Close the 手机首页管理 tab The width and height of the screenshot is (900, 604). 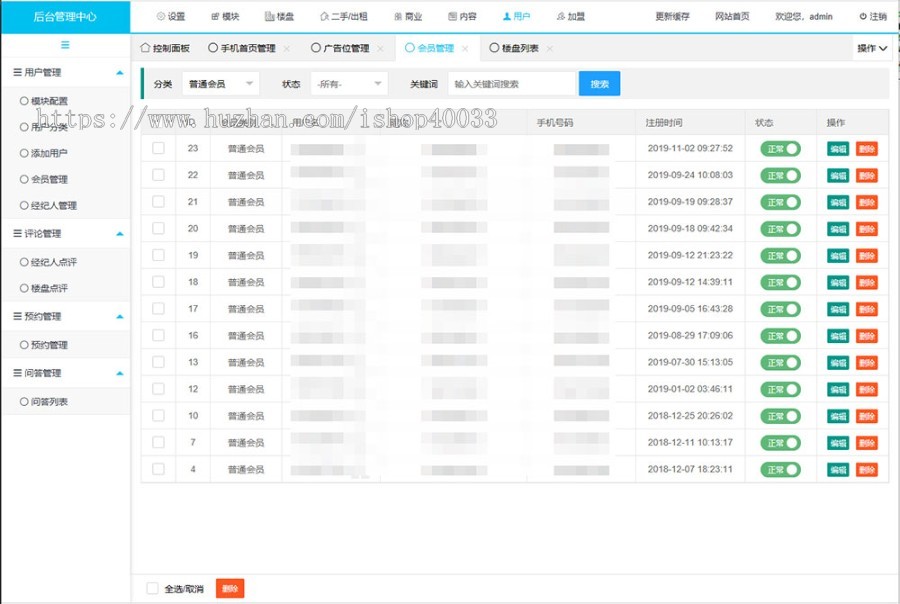[287, 49]
